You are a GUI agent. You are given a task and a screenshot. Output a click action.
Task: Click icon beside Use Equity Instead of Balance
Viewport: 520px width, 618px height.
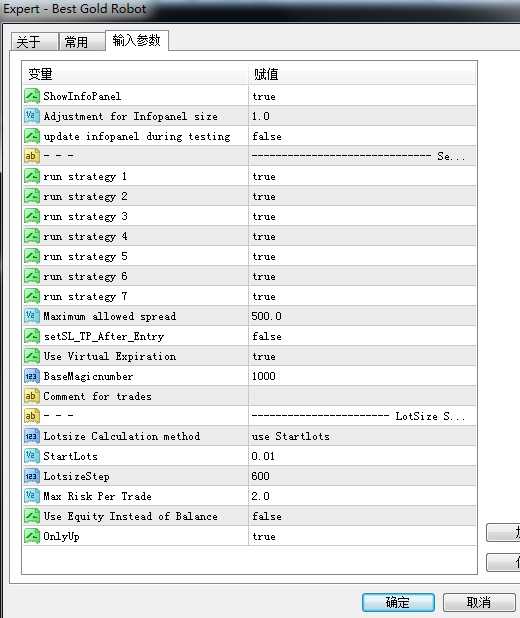32,516
